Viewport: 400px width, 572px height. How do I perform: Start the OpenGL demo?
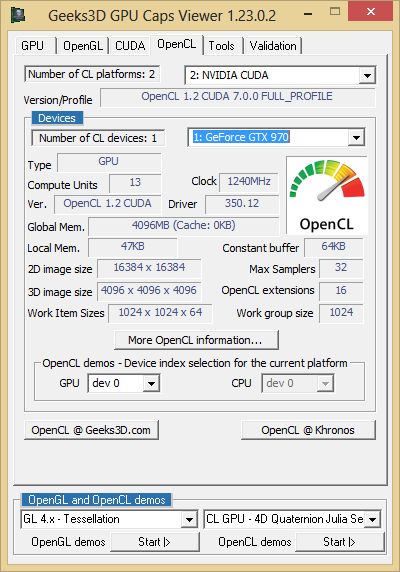pyautogui.click(x=155, y=542)
